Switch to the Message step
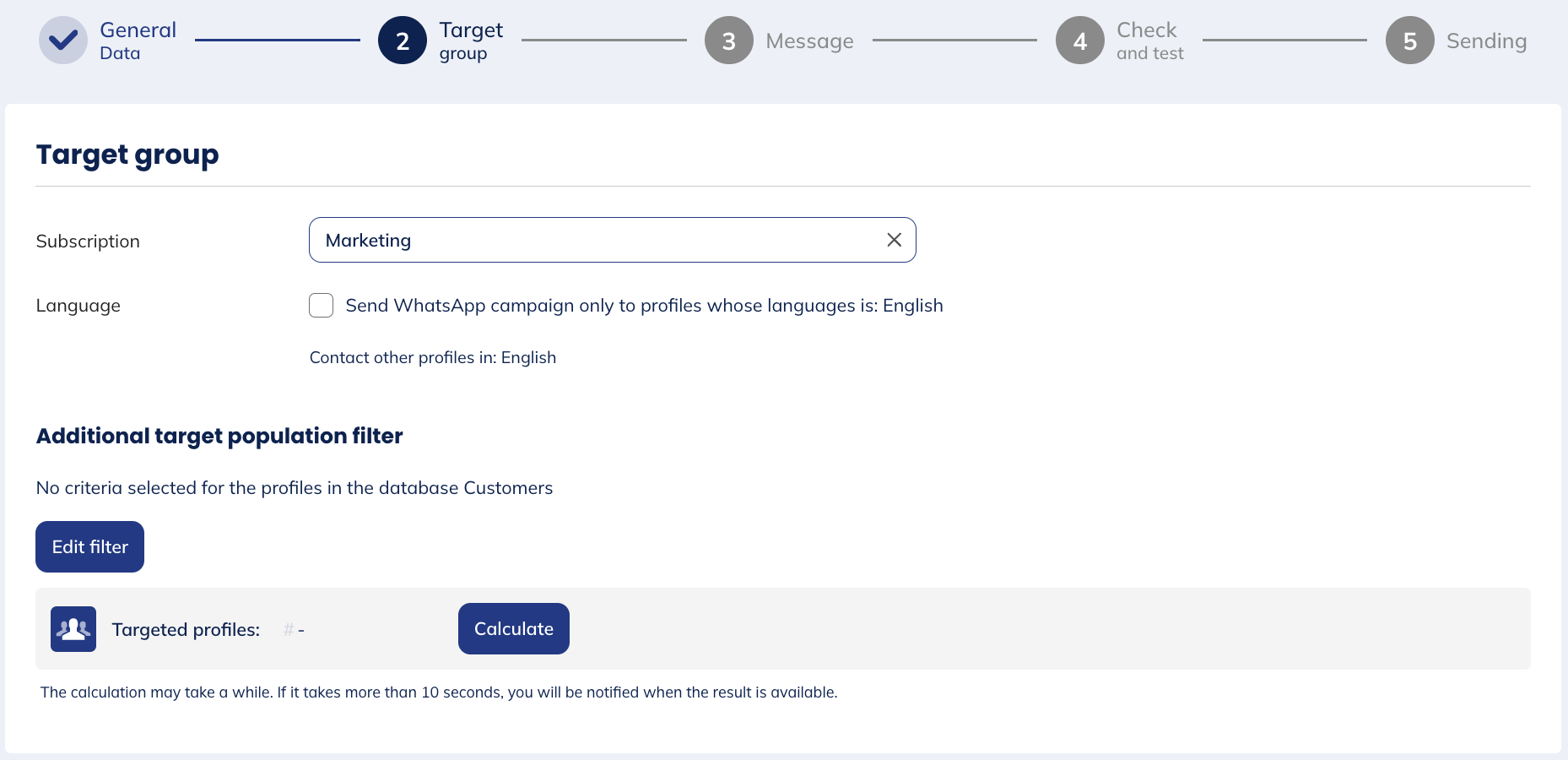This screenshot has height=760, width=1568. [x=809, y=40]
